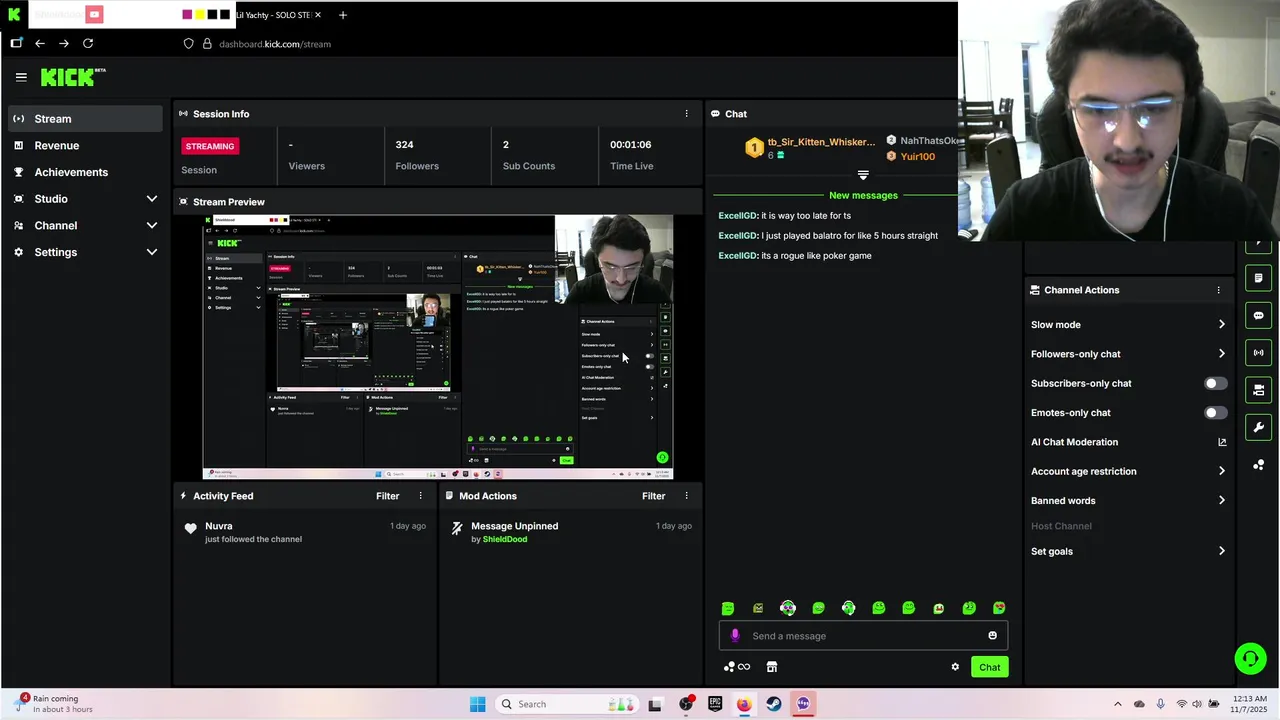Viewport: 1280px width, 720px height.
Task: Open Account age restriction arrow
Action: [1221, 471]
